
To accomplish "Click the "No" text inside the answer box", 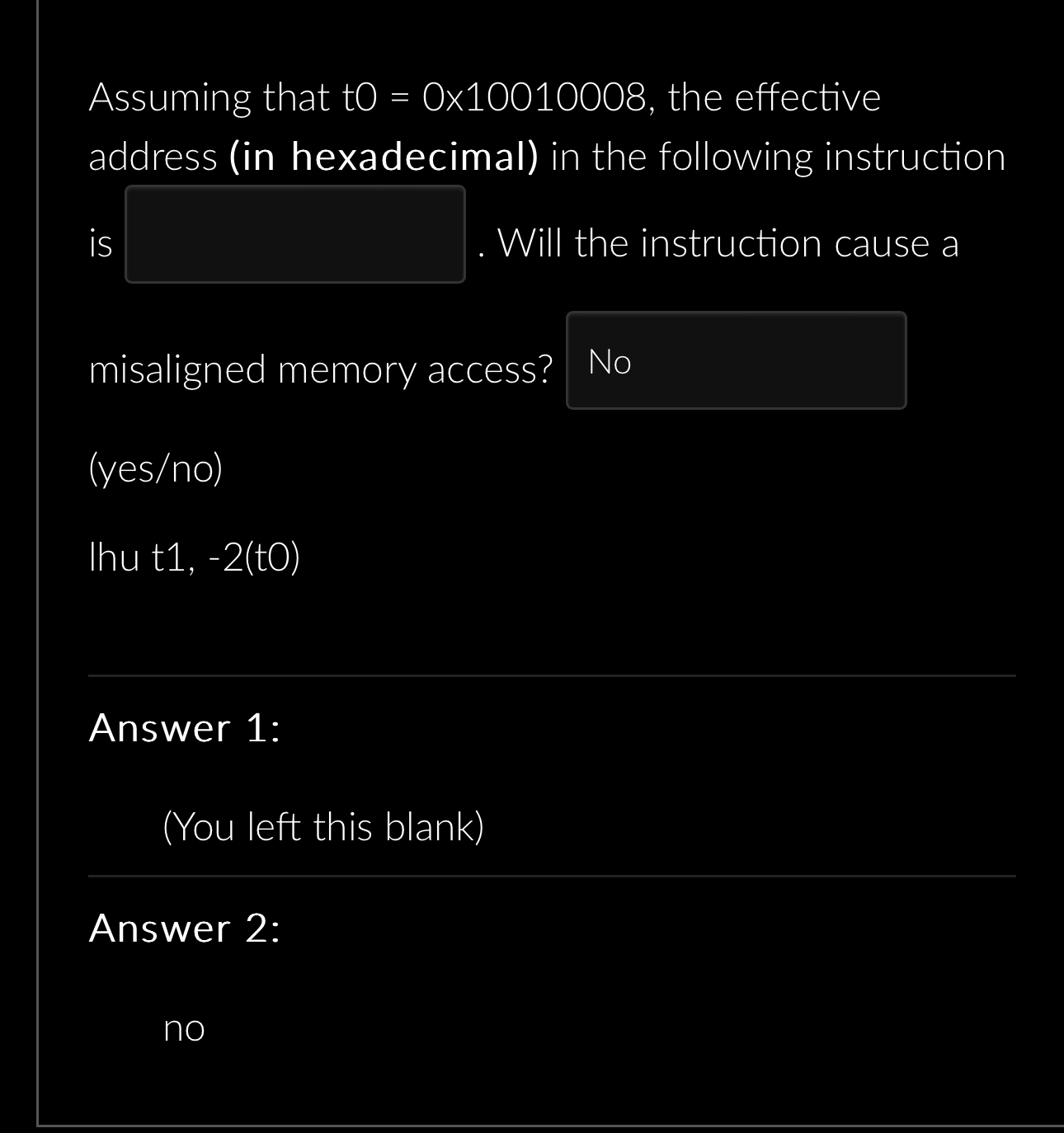I will pyautogui.click(x=609, y=363).
